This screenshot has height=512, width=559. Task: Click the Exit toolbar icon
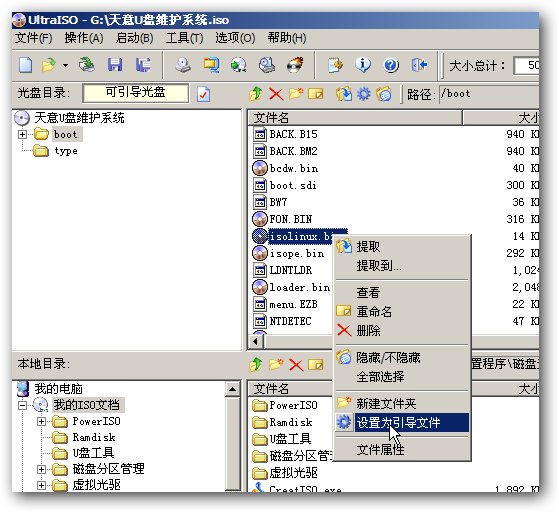coord(419,65)
